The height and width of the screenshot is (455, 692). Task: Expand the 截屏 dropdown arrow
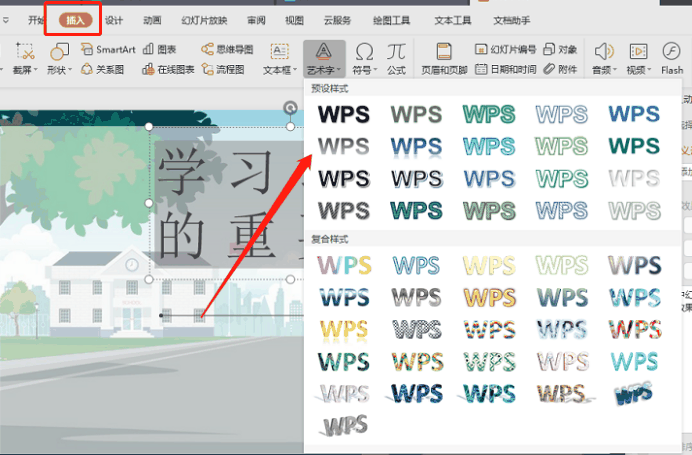coord(36,70)
